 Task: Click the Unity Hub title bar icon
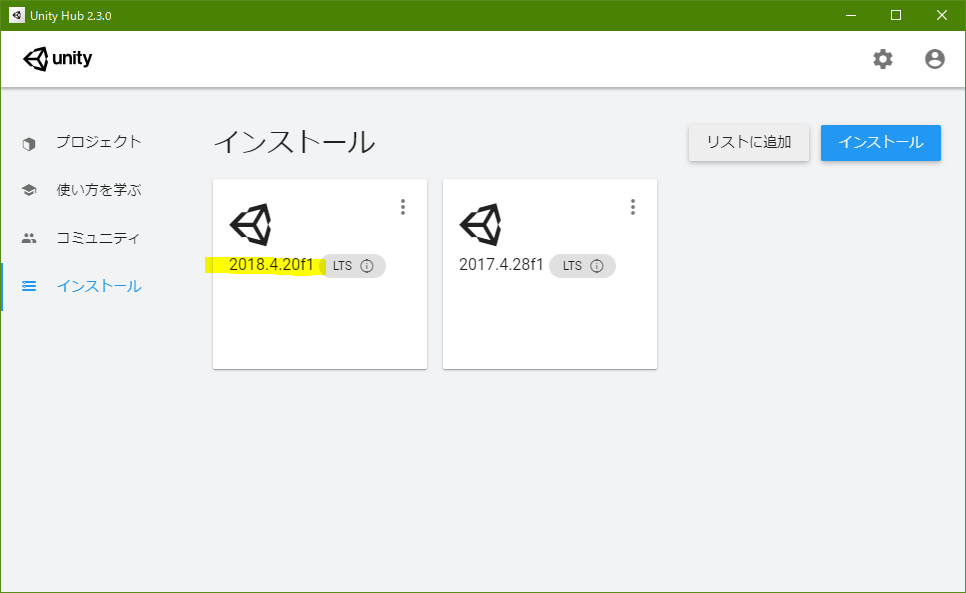tap(17, 15)
